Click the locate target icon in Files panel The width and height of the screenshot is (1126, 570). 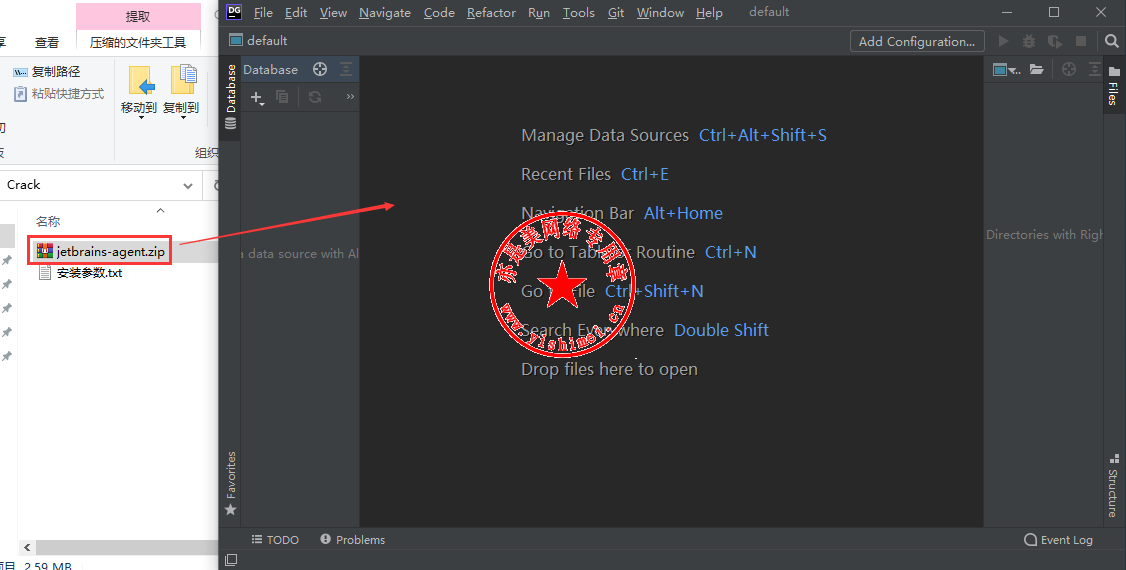point(1069,69)
